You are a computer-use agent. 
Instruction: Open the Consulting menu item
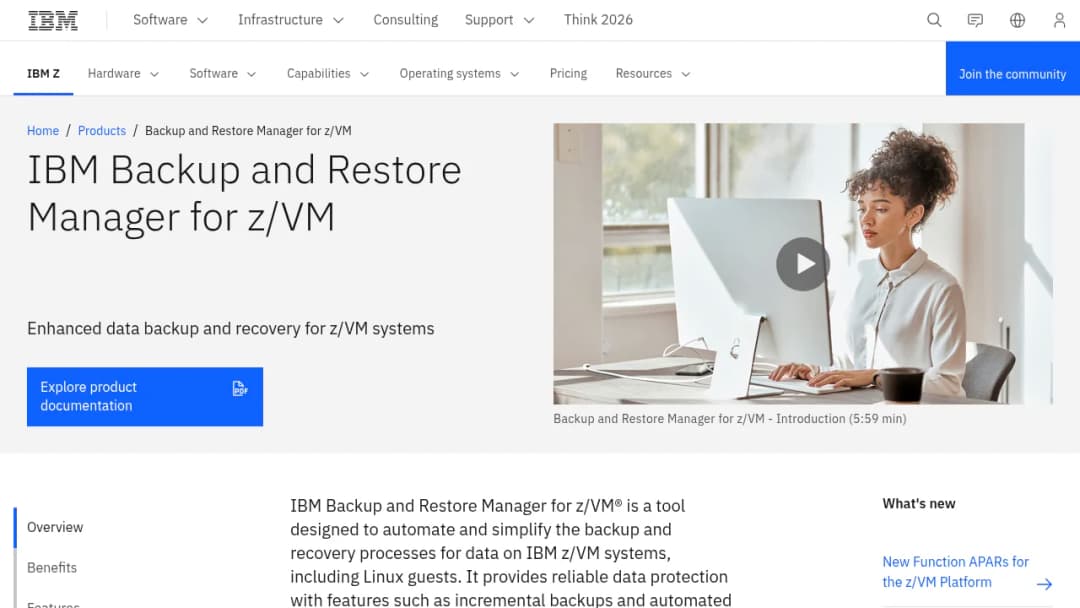click(x=406, y=20)
